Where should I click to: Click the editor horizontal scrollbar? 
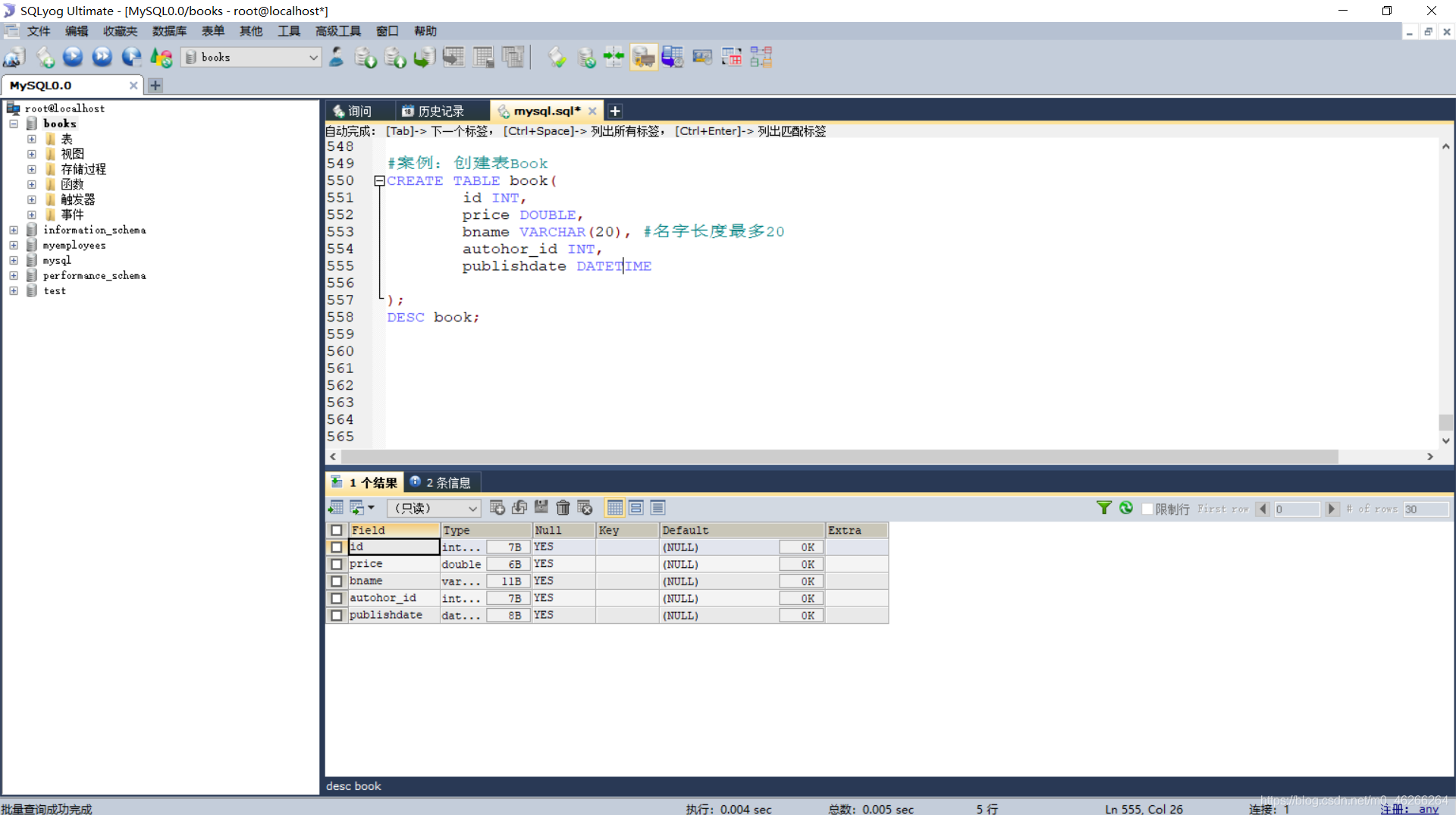(x=839, y=456)
